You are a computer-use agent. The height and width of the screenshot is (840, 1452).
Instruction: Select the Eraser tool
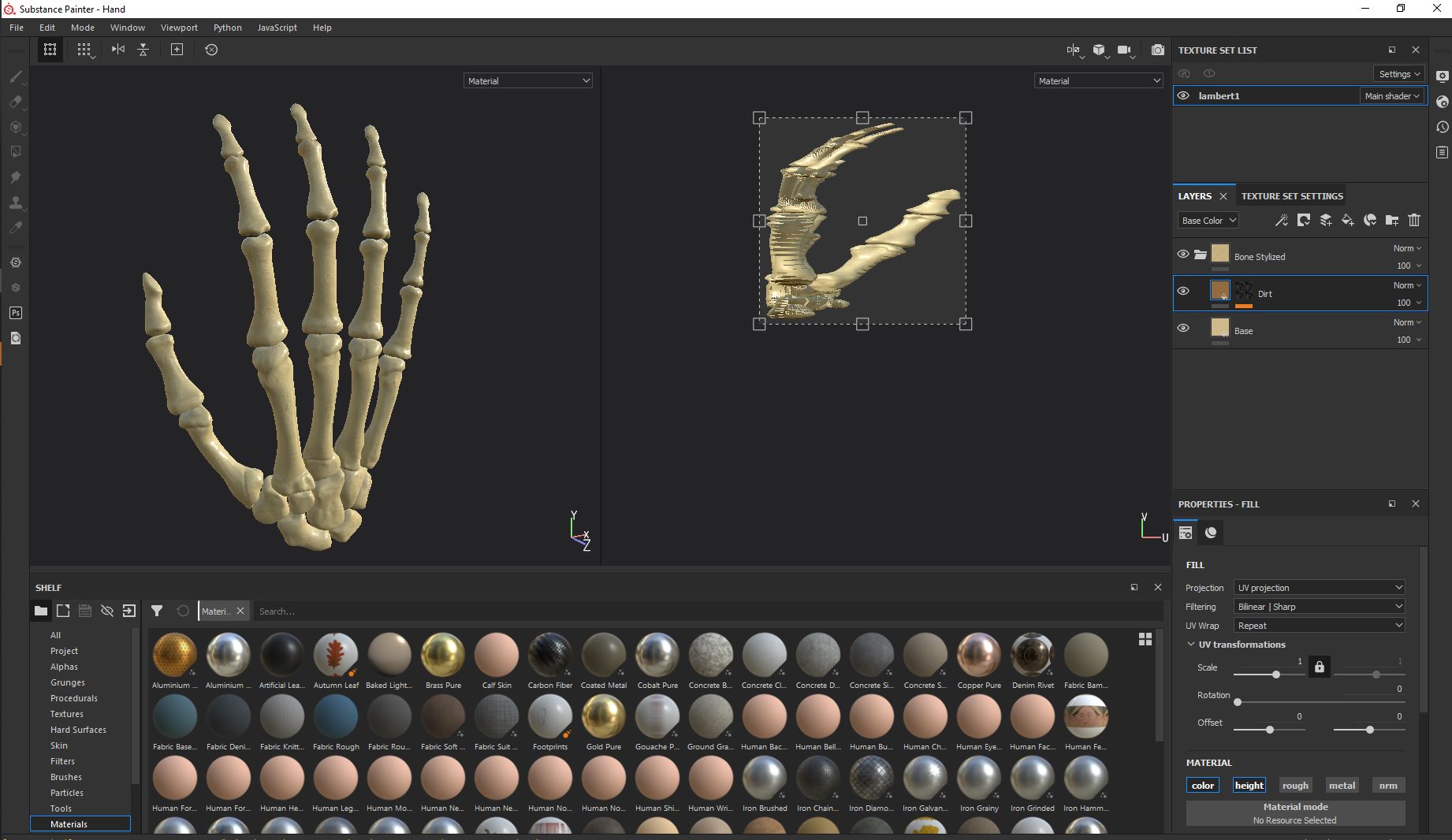click(x=15, y=102)
